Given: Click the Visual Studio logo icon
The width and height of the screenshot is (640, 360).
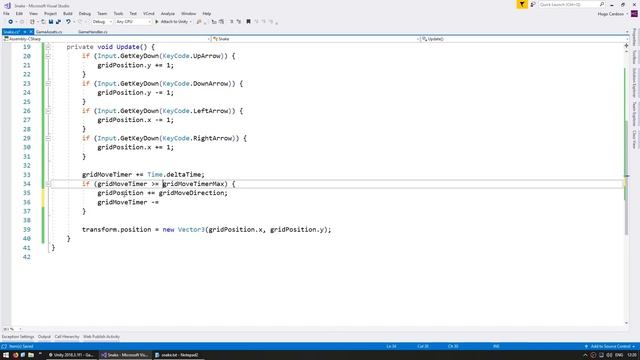Looking at the screenshot, I should 7,5.
